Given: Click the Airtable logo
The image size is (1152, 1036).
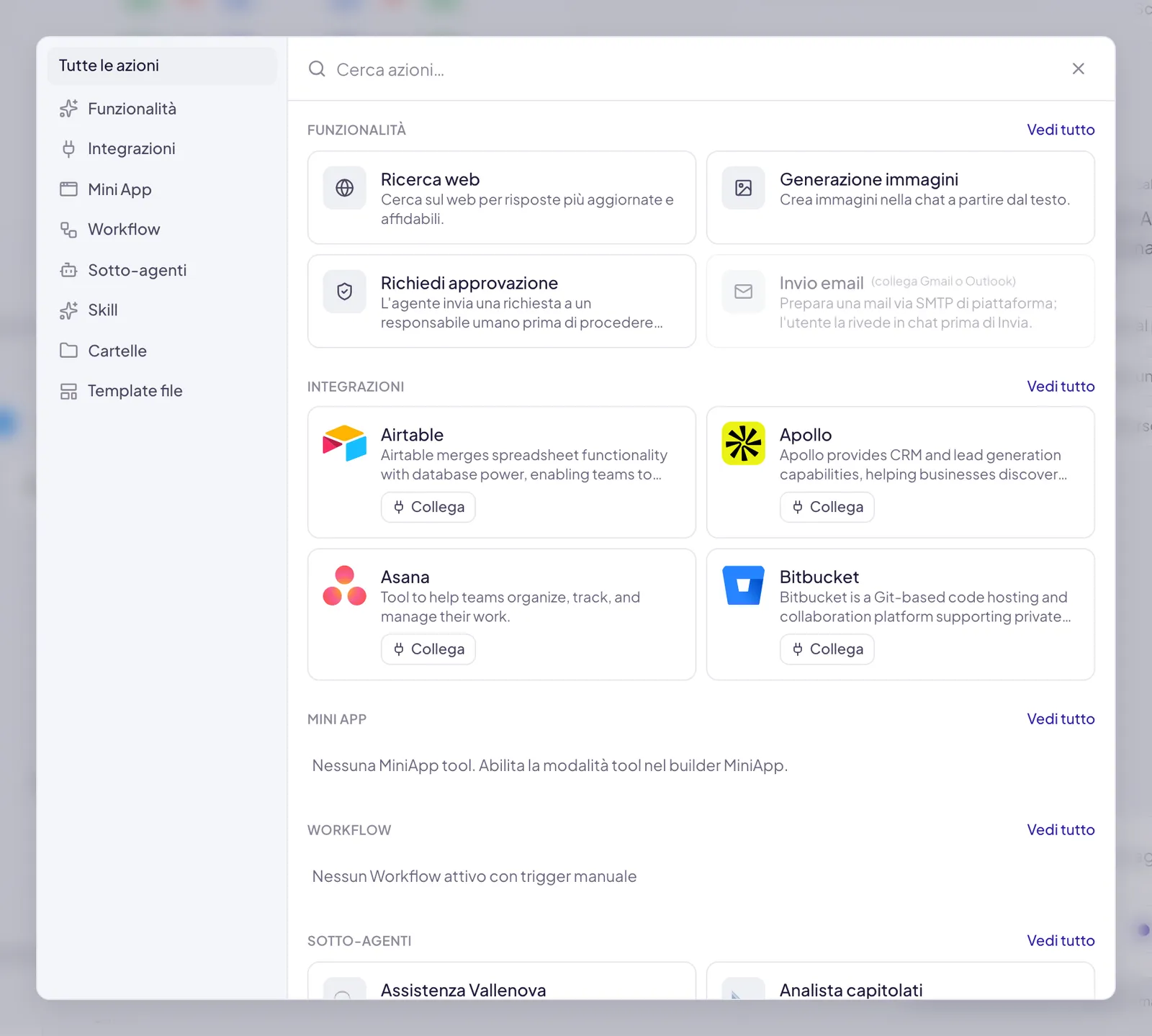Looking at the screenshot, I should pyautogui.click(x=345, y=443).
